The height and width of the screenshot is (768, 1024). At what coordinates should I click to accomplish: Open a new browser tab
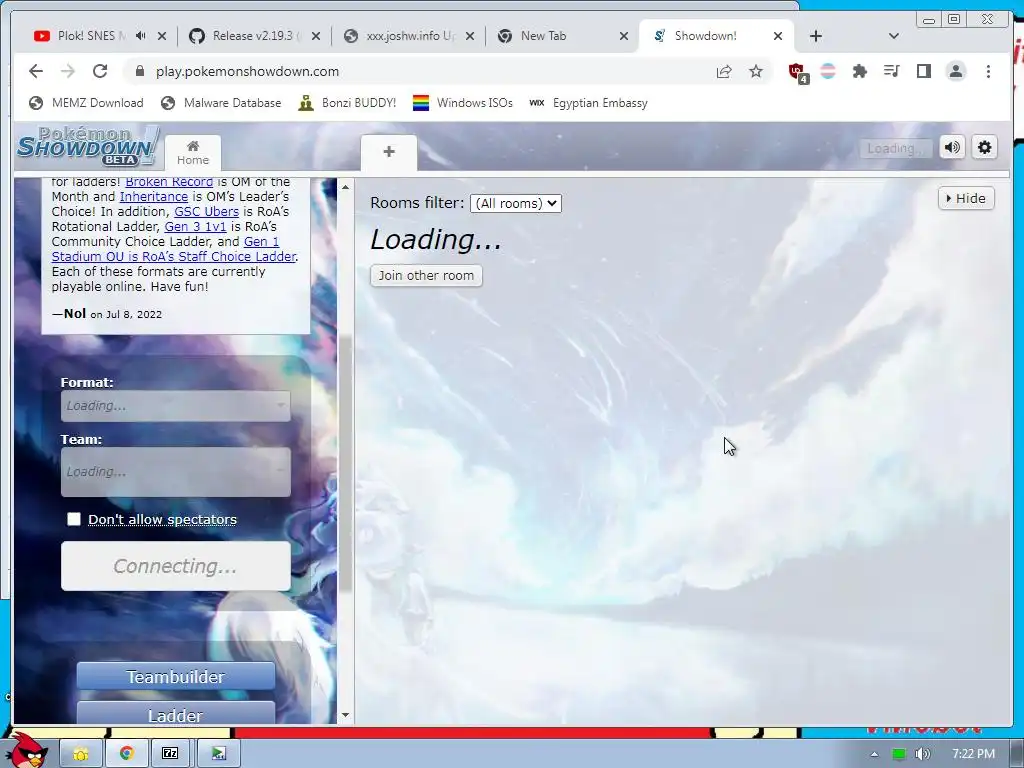point(816,36)
